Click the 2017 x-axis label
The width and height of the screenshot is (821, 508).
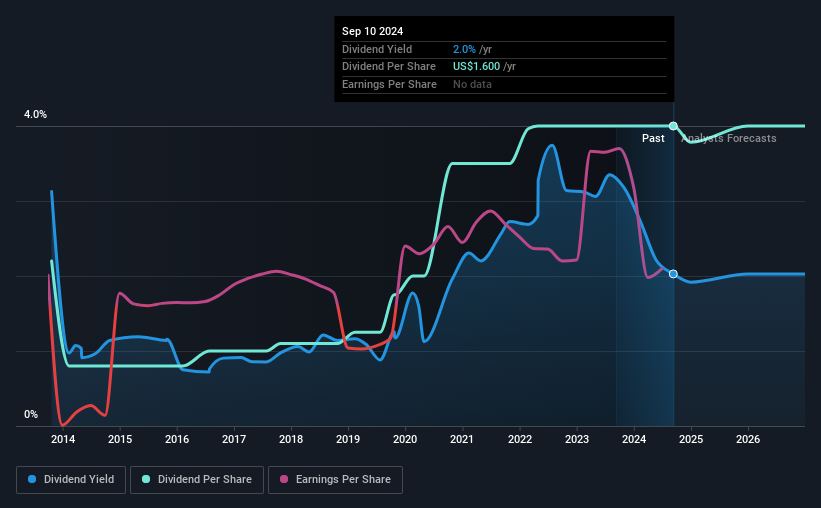(234, 439)
